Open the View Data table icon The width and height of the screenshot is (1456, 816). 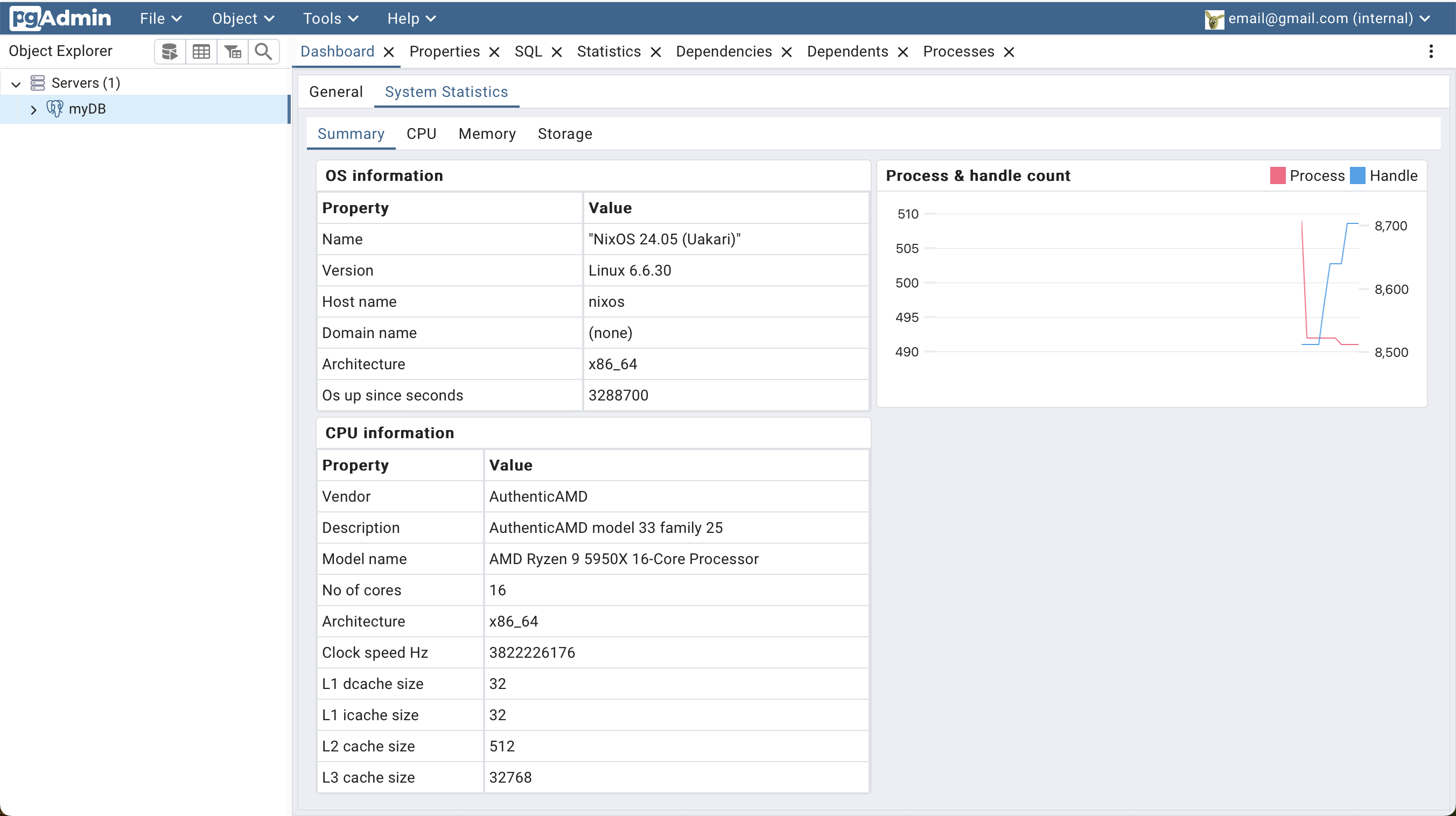pyautogui.click(x=201, y=52)
